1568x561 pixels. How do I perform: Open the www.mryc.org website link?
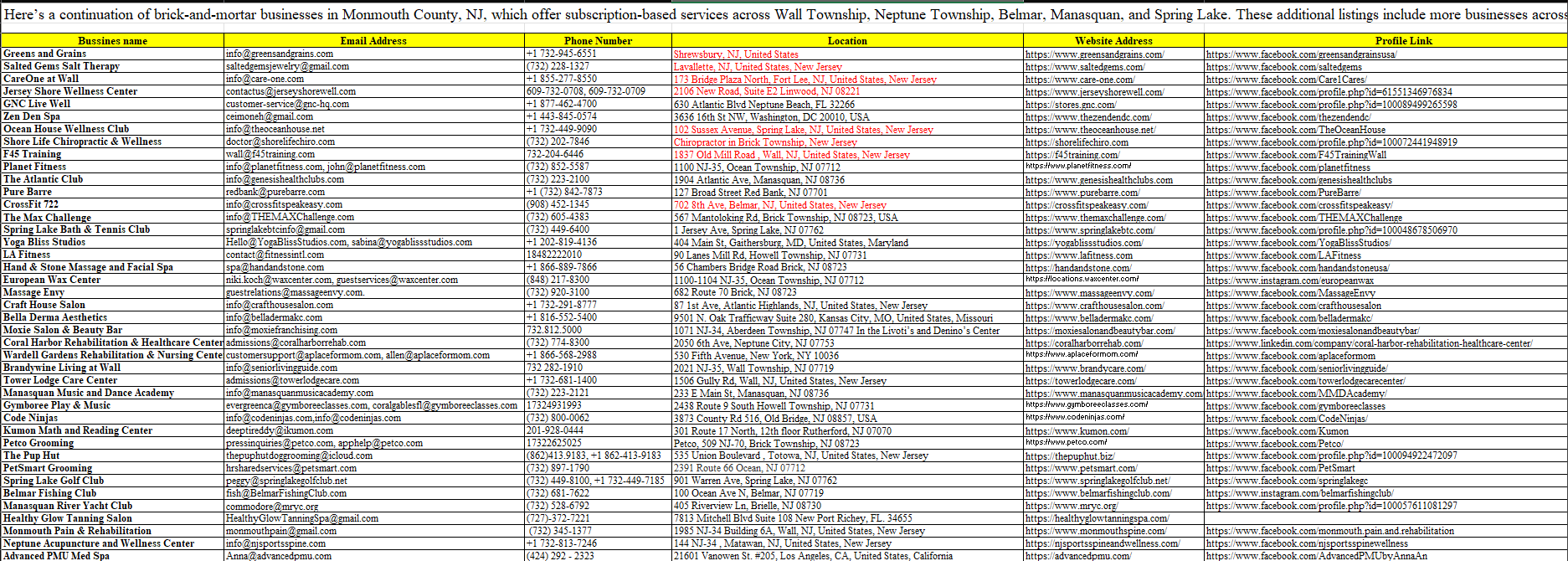click(x=1072, y=507)
